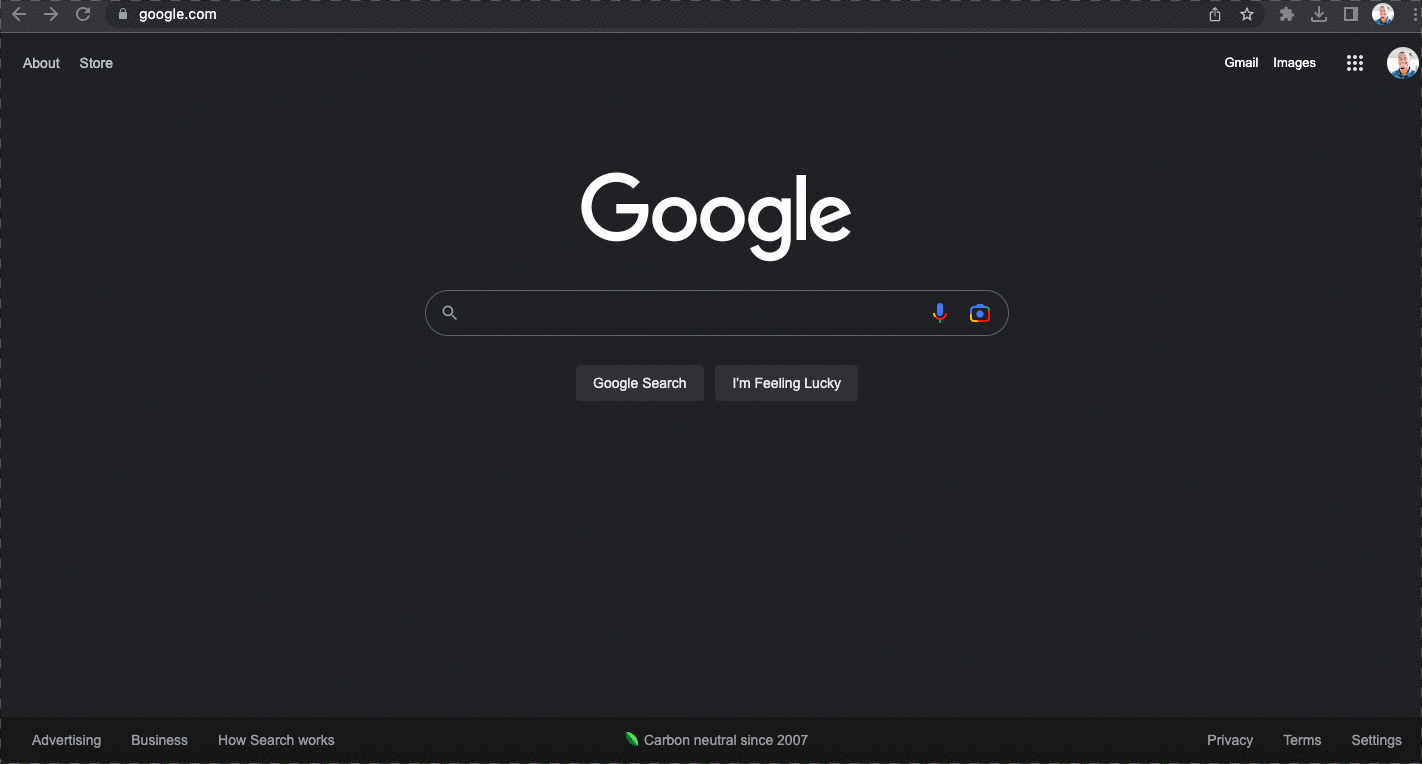Click the padlock site info icon
The width and height of the screenshot is (1422, 764).
coord(123,14)
